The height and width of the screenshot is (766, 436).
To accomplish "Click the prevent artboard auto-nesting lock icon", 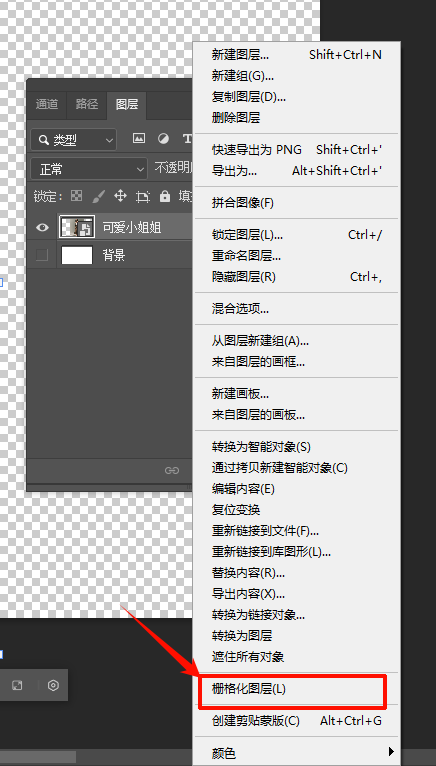I will click(x=143, y=197).
